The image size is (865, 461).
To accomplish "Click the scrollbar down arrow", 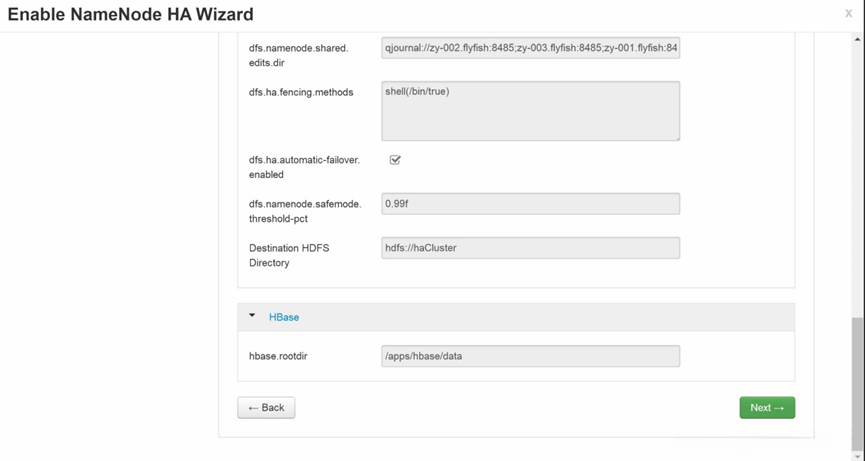I will (857, 454).
